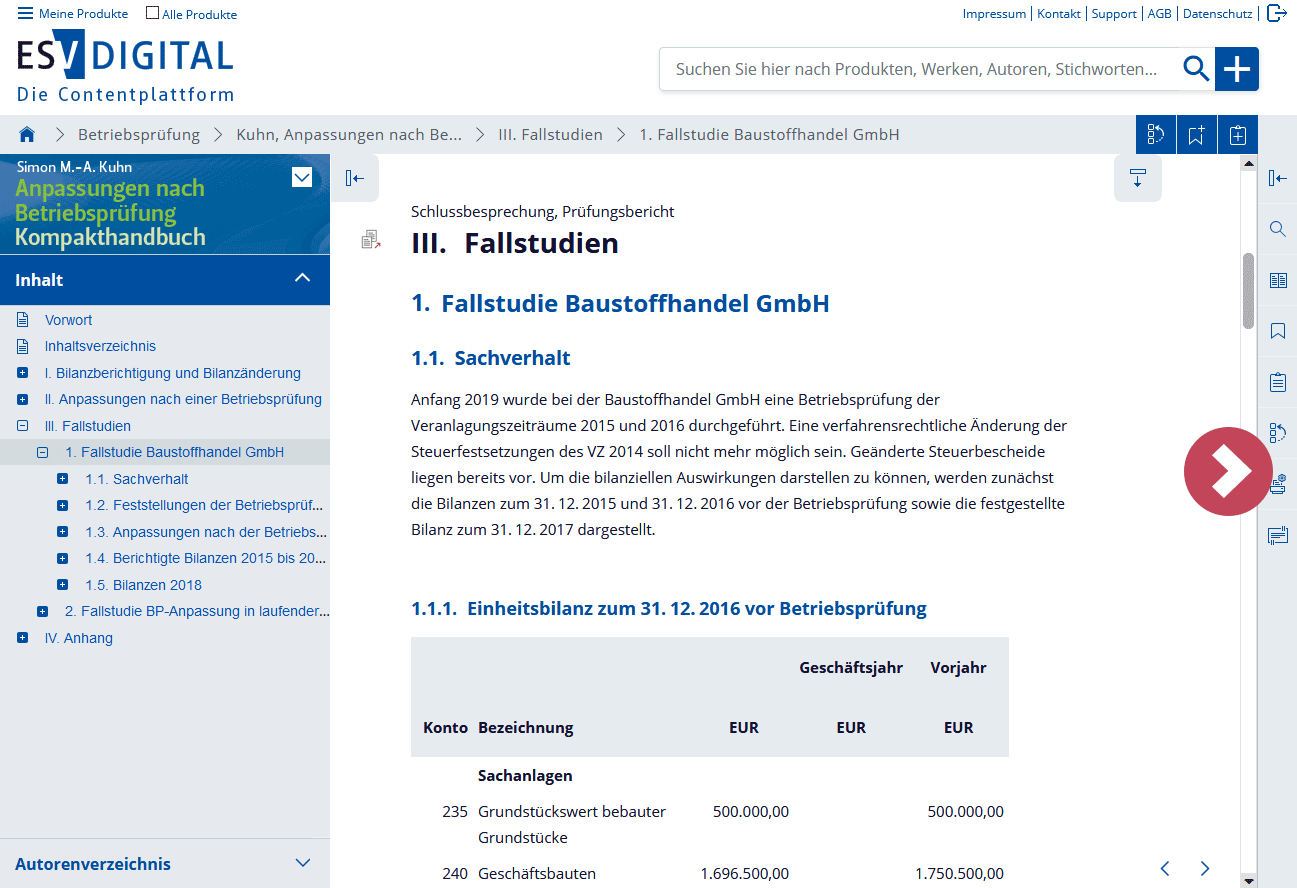
Task: Click the history icon in the right sidebar
Action: tap(1277, 433)
